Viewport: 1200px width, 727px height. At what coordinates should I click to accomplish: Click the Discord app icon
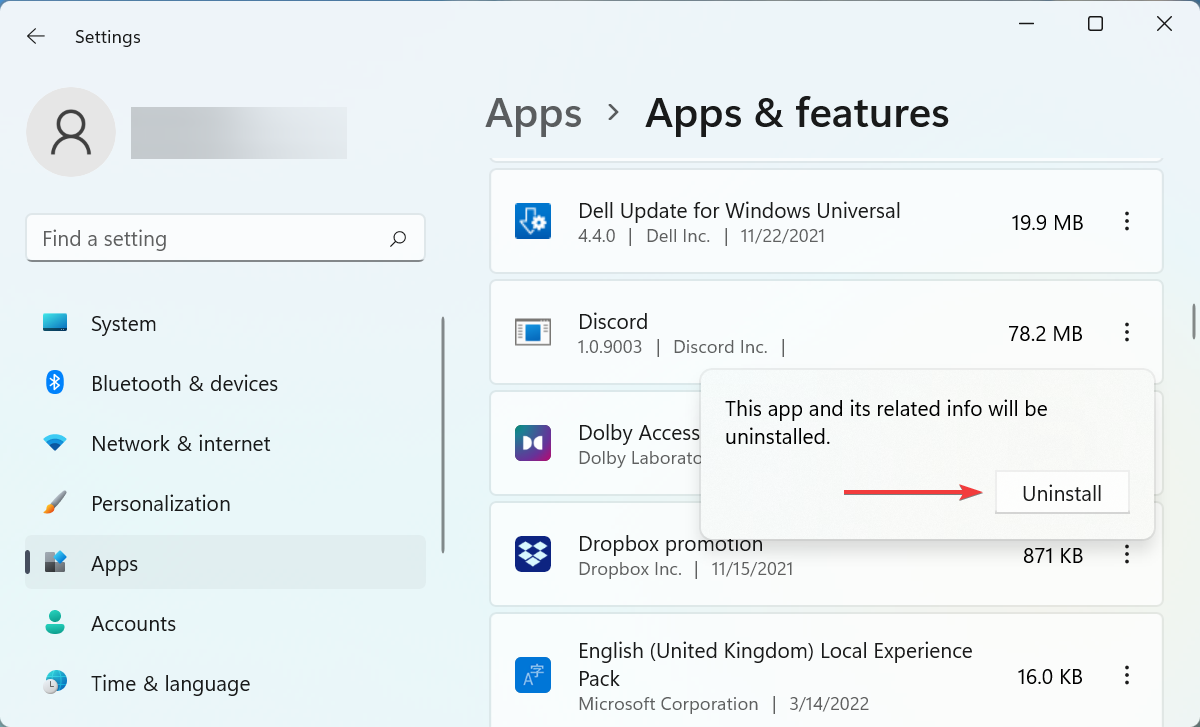pos(533,332)
